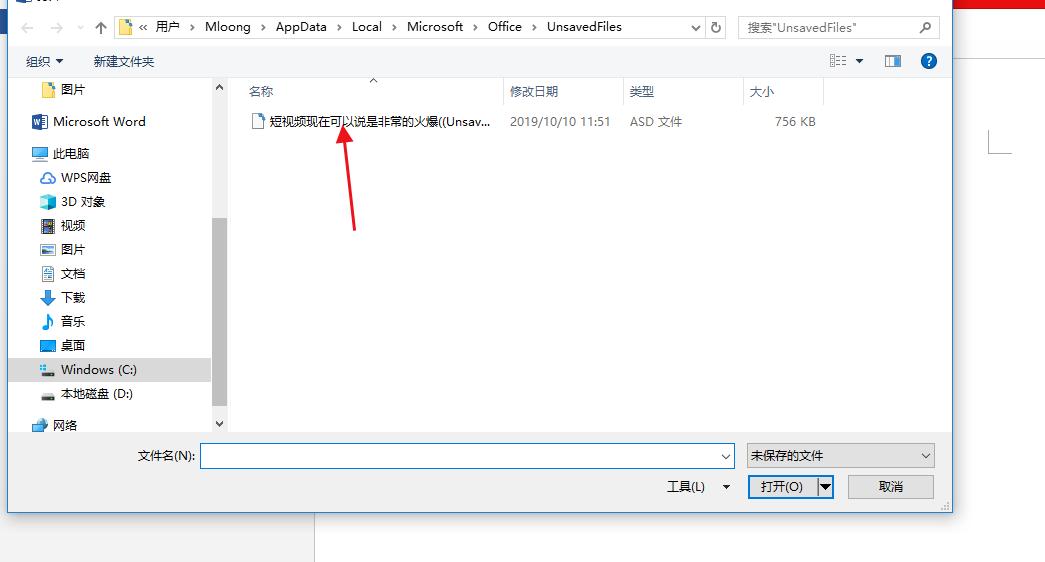Select 网络 in navigation pane
Viewport: 1045px width, 562px height.
point(65,425)
